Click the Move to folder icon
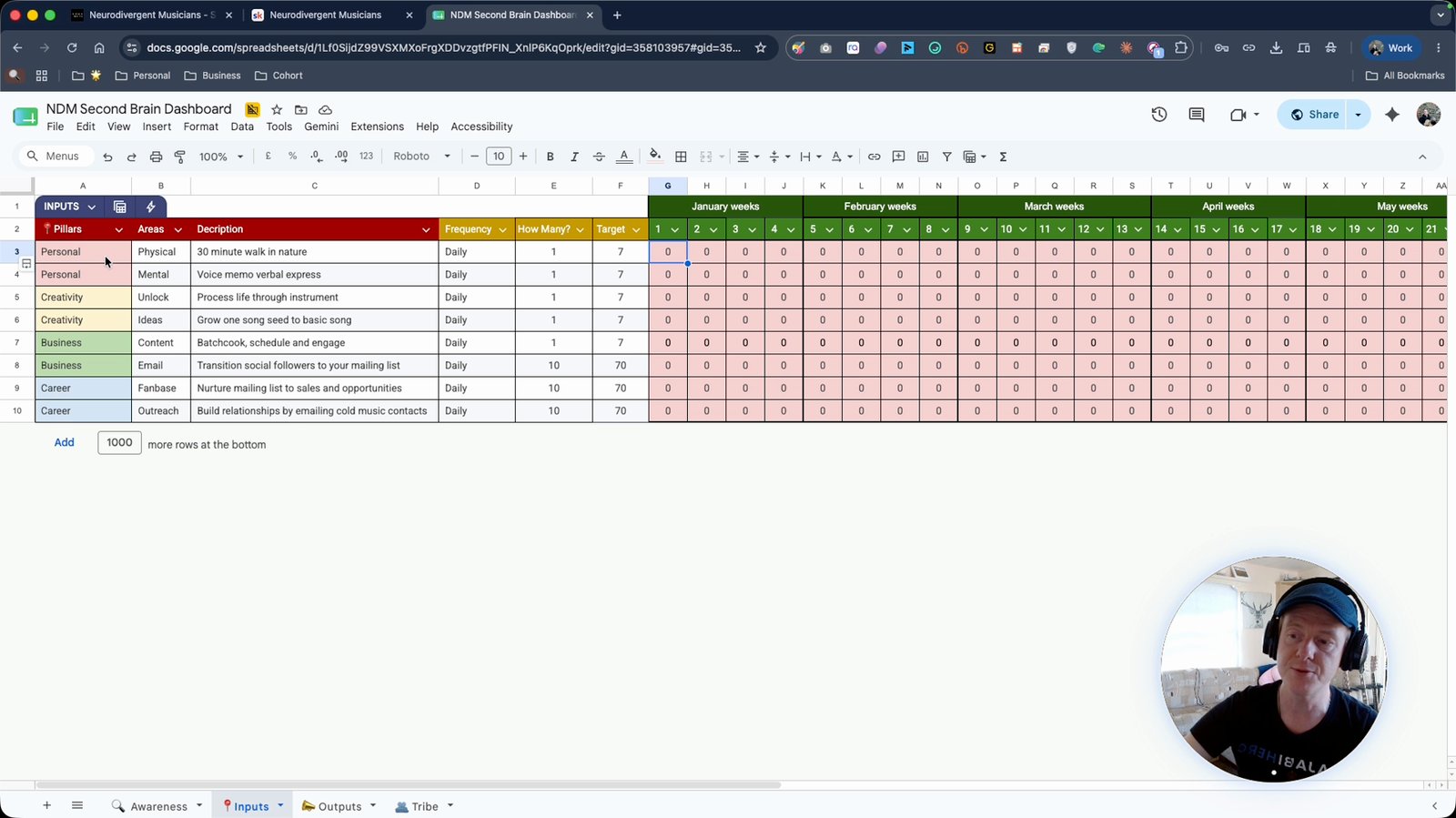 301,110
